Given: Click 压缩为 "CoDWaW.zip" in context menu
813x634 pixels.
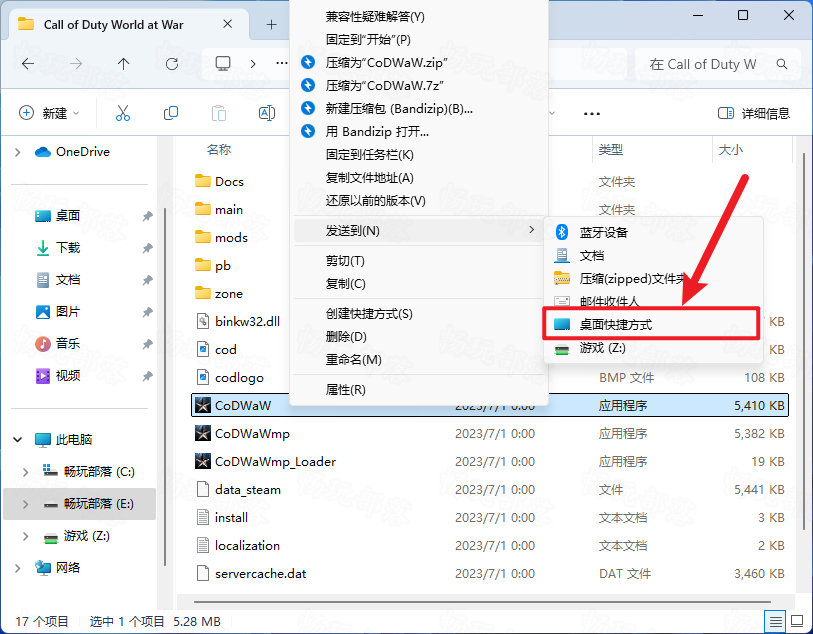Looking at the screenshot, I should pos(419,63).
